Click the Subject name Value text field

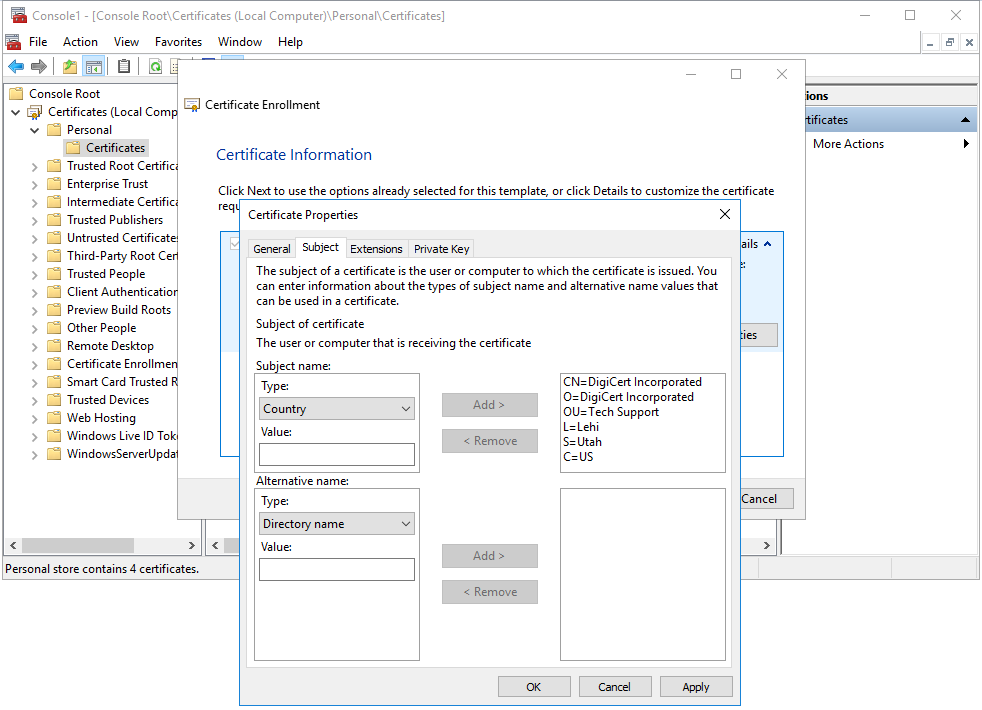click(x=336, y=455)
